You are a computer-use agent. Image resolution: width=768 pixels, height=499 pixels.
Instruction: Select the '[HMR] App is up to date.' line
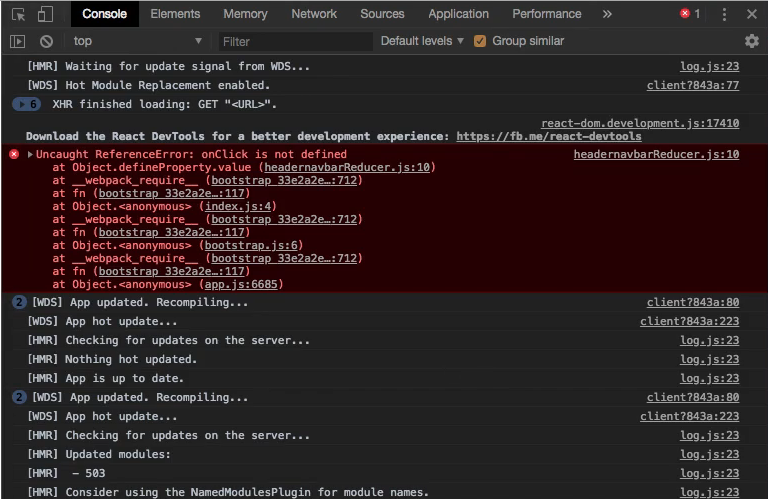tap(105, 379)
